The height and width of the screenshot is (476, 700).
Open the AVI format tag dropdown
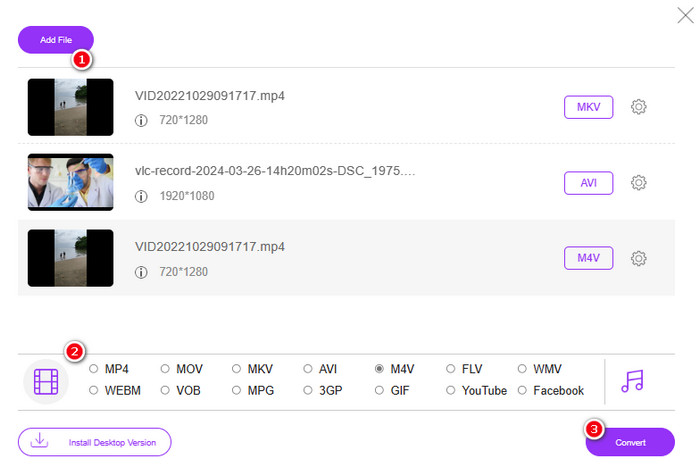pos(588,182)
